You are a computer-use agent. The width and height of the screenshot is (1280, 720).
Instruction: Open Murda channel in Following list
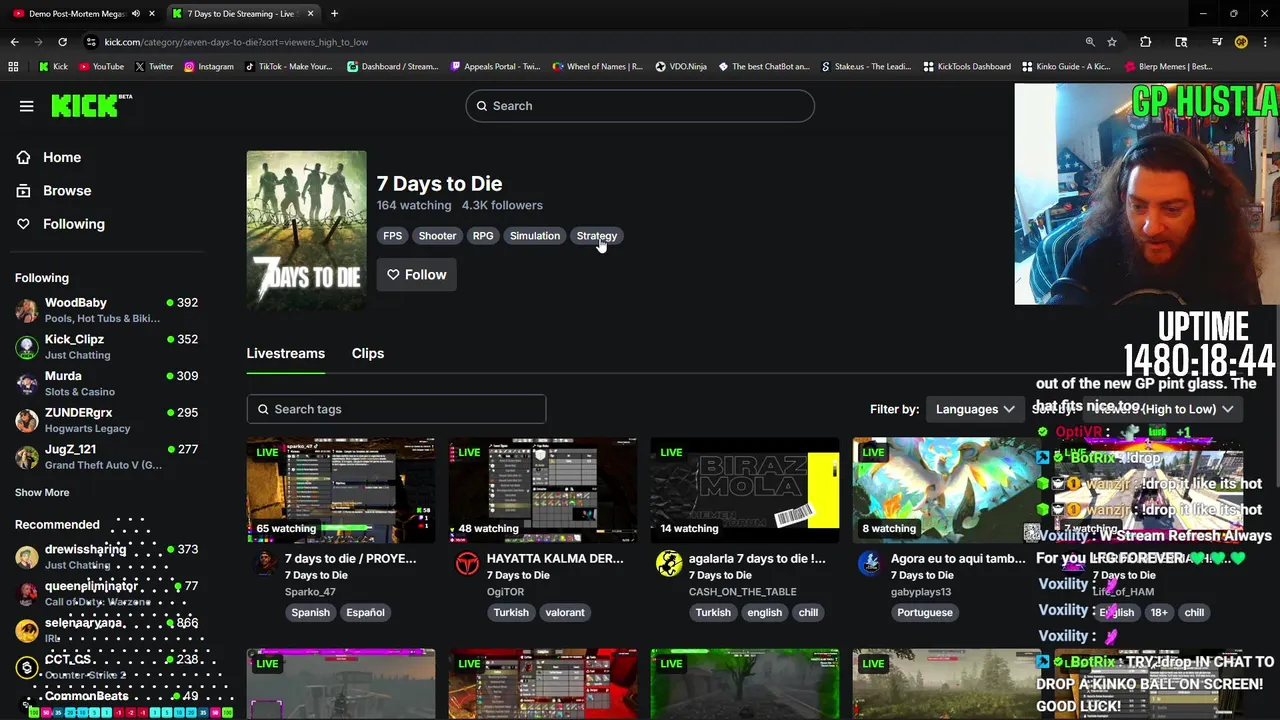coord(106,383)
